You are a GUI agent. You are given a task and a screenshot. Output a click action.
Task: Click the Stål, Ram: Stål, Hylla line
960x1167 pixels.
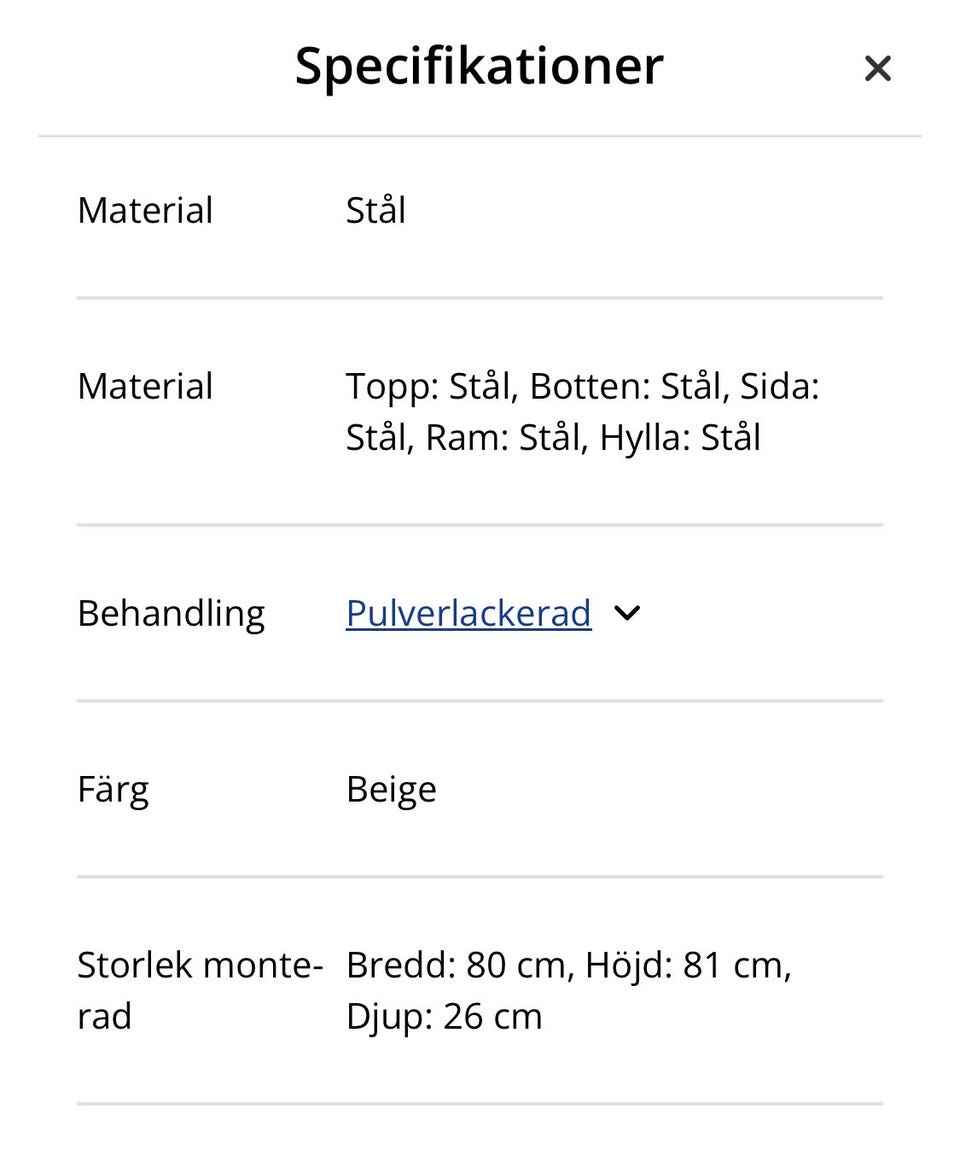point(520,438)
